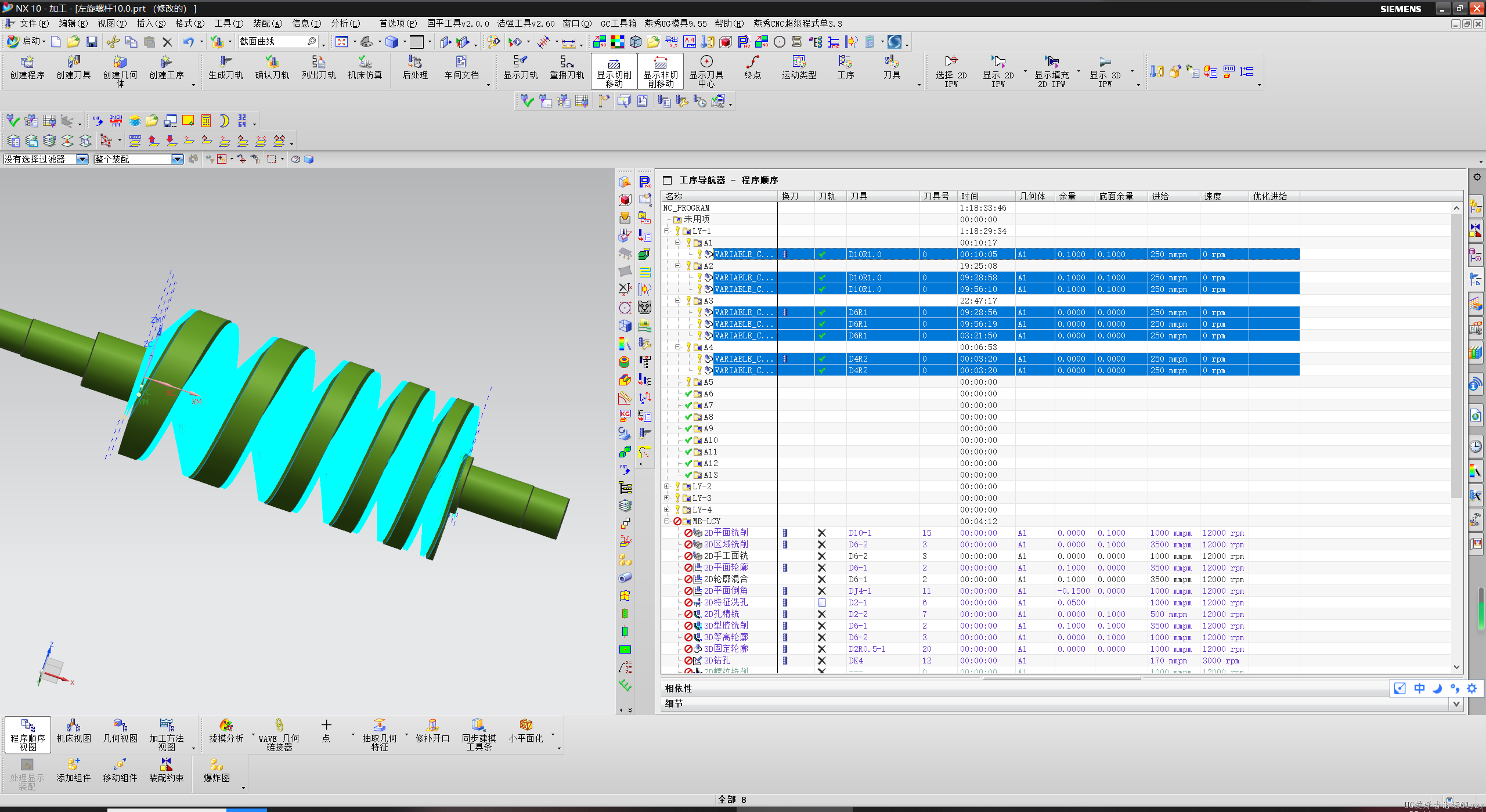Toggle the 刀轨 checkbox of 2D特征洗孔 row
Screen dimensions: 1486x812
pos(822,602)
